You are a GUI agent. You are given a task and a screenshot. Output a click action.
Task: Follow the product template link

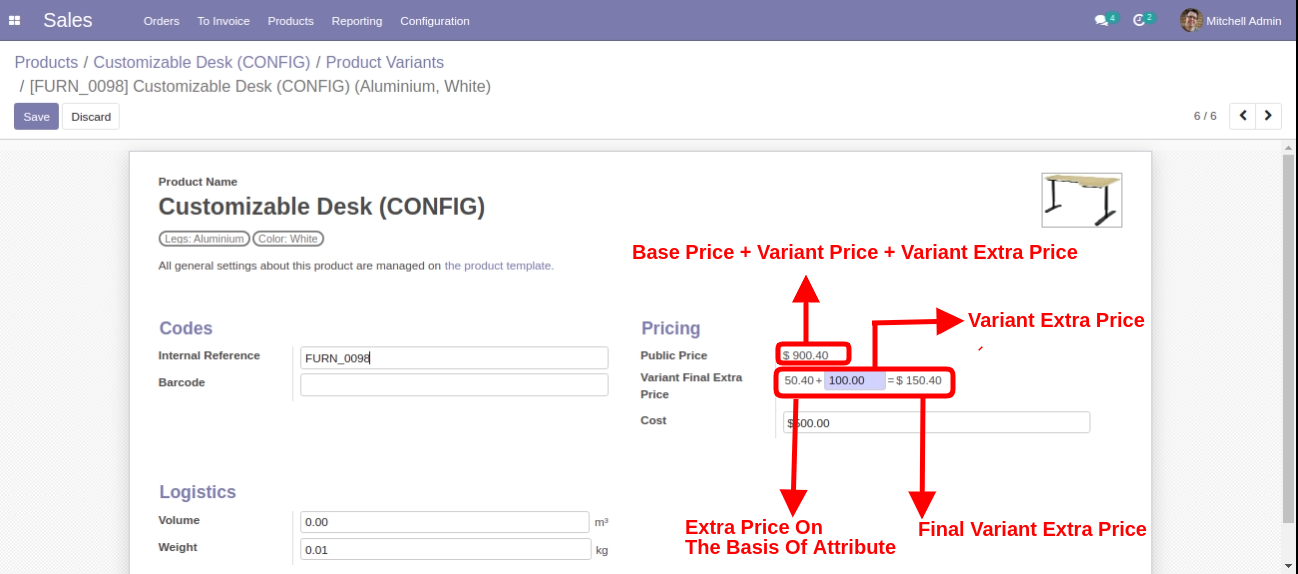tap(498, 266)
